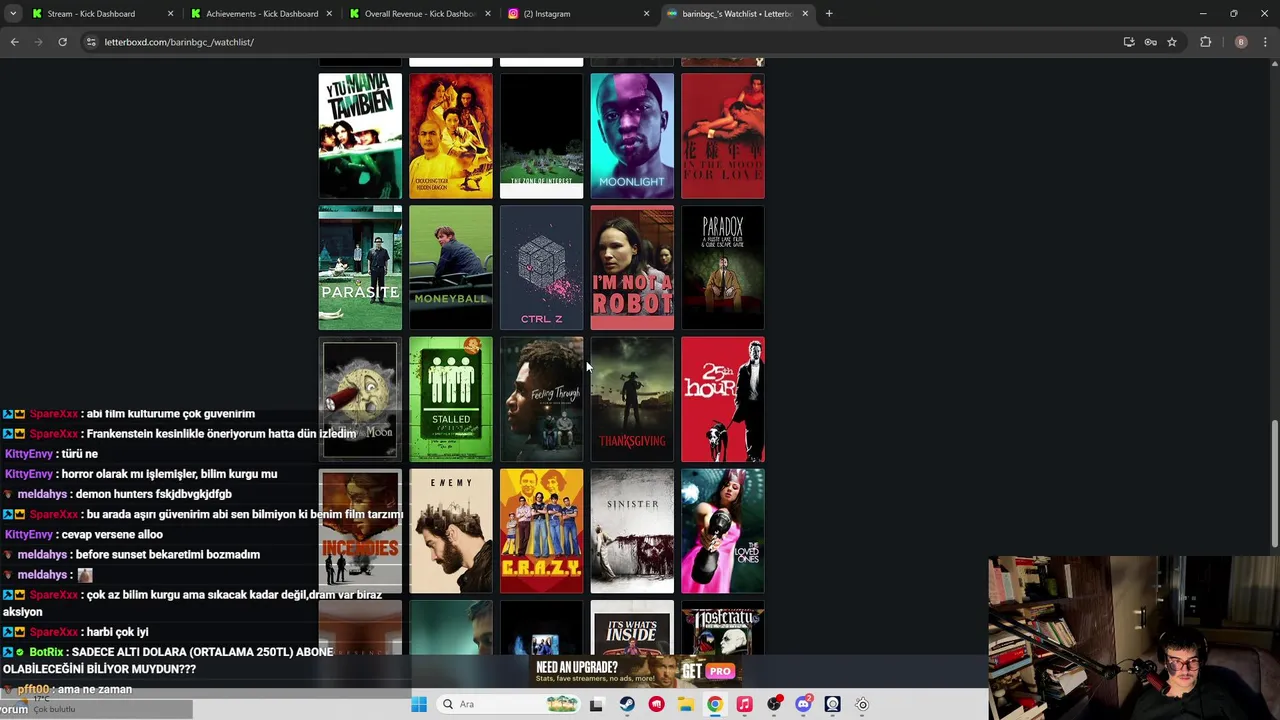This screenshot has width=1280, height=720.
Task: Click the page vertical scrollbar
Action: [x=1274, y=484]
